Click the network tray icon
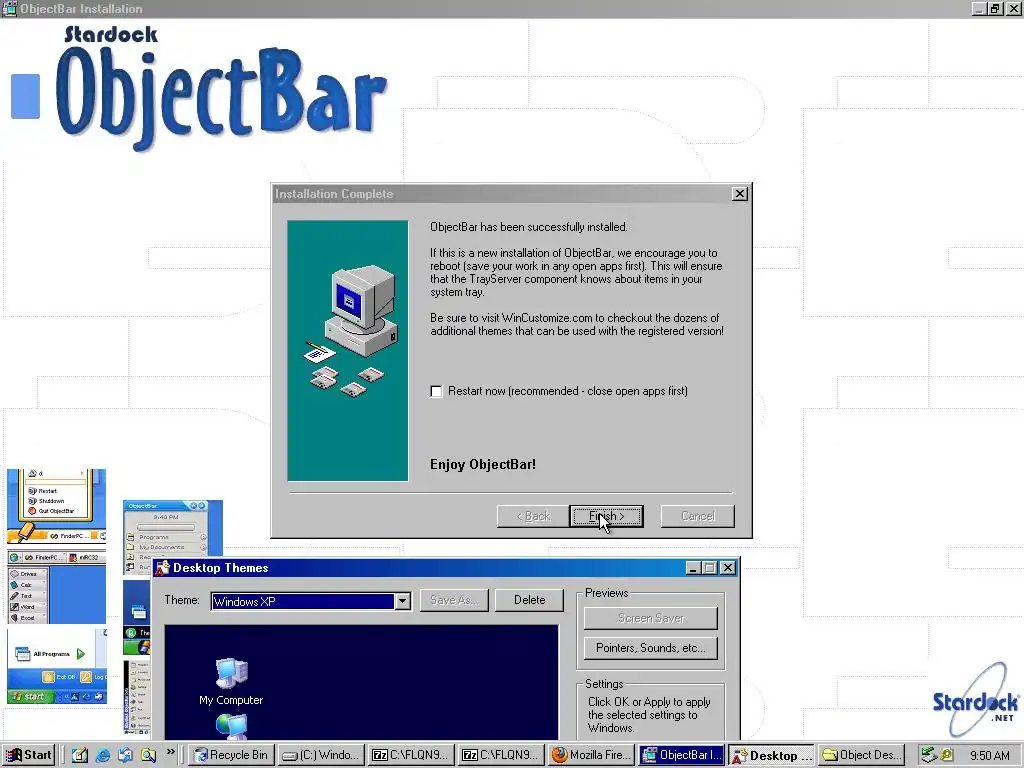The width and height of the screenshot is (1024, 768). pos(928,756)
